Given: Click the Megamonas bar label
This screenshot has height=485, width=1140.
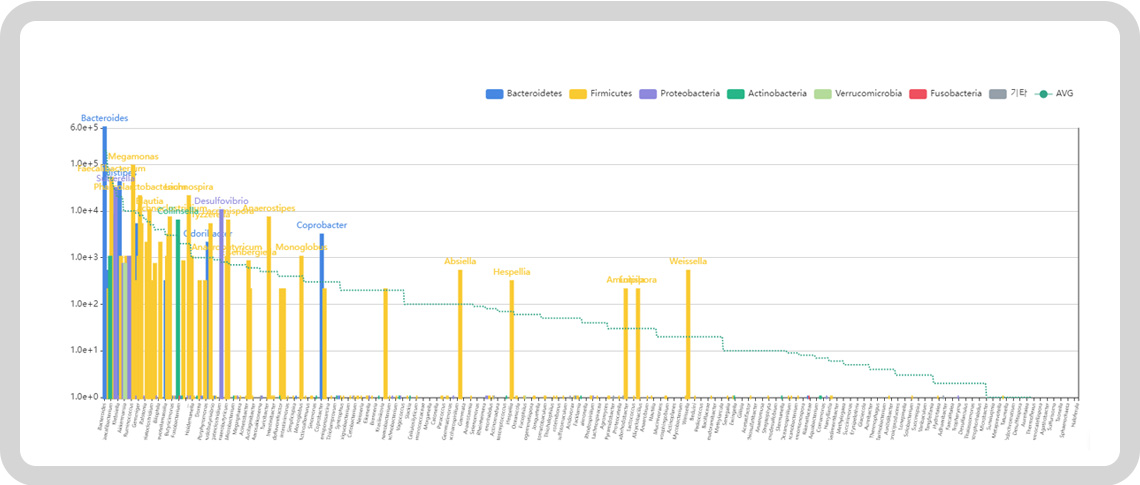Looking at the screenshot, I should (x=133, y=156).
